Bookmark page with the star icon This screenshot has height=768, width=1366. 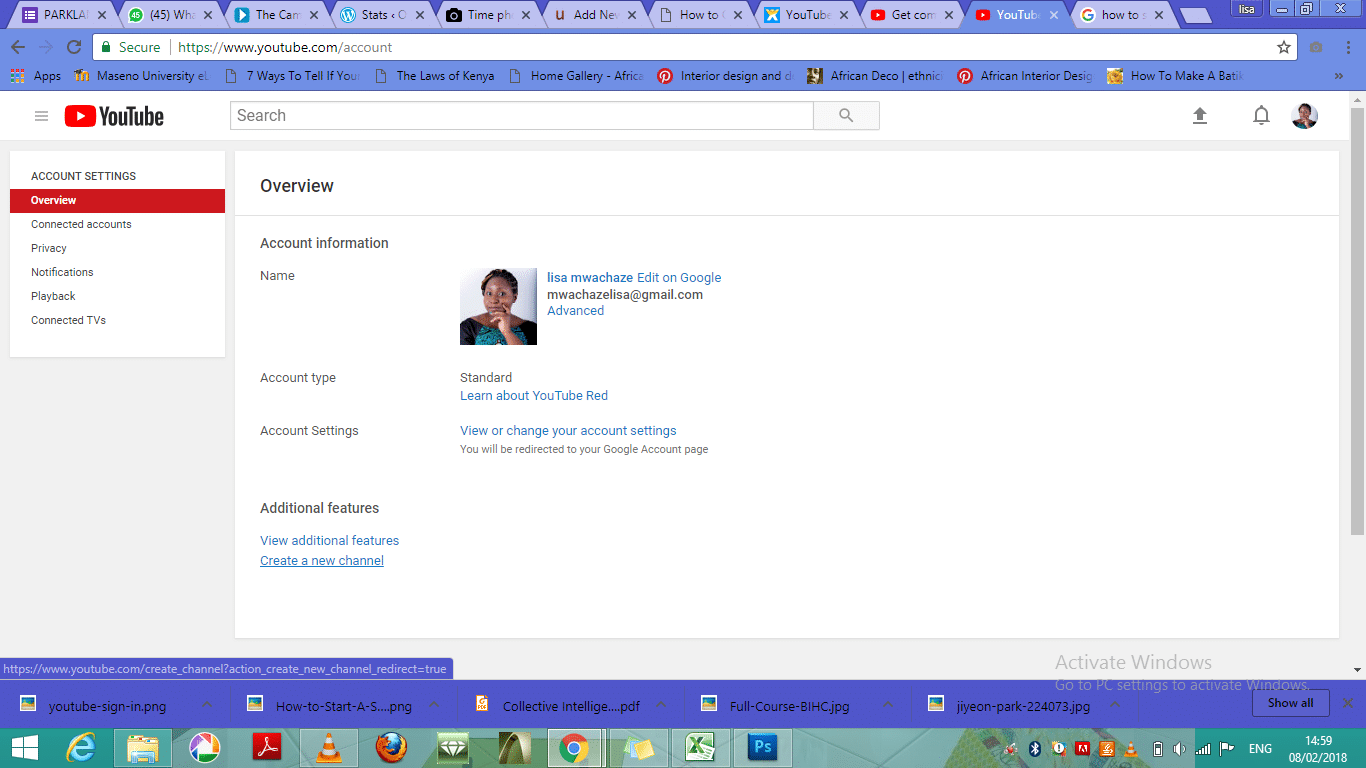point(1284,47)
